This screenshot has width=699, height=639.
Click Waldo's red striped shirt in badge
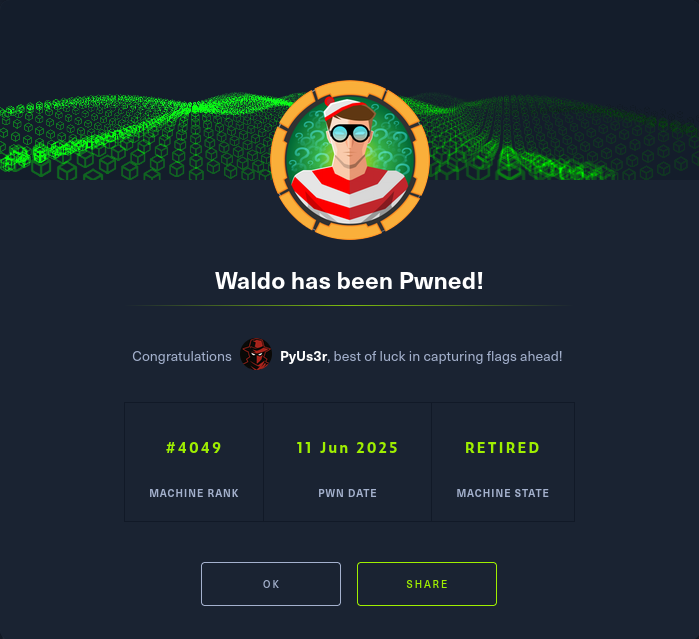click(350, 194)
